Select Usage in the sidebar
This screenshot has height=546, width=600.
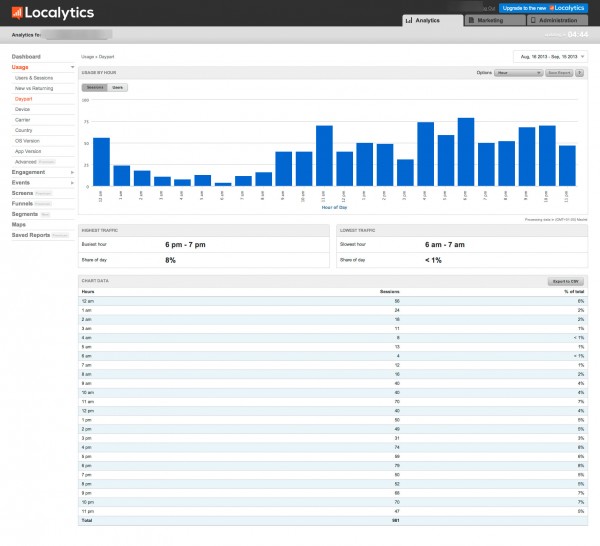[x=20, y=67]
